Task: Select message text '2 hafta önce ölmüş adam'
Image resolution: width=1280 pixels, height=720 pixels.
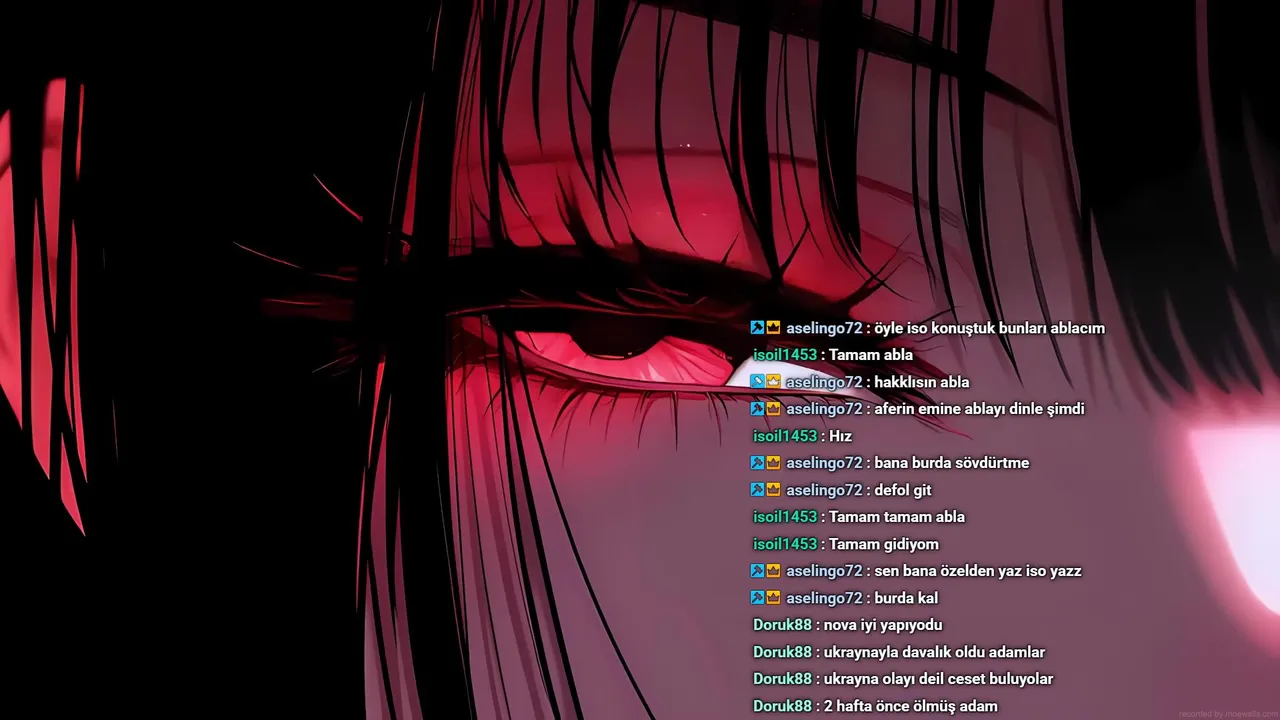Action: click(910, 706)
